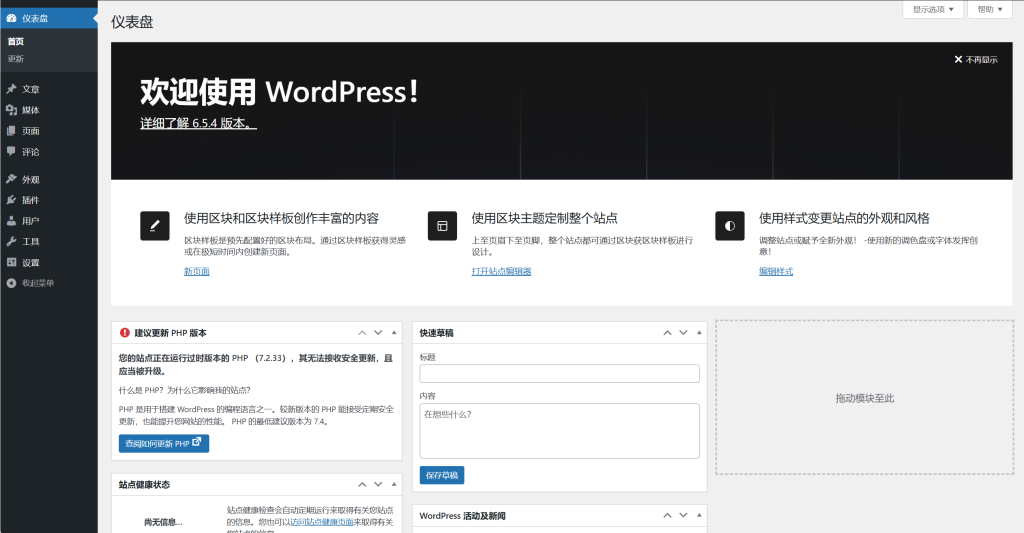Click the 详细了解 6.5.4 版本 link
Image resolution: width=1024 pixels, height=533 pixels.
tap(199, 123)
